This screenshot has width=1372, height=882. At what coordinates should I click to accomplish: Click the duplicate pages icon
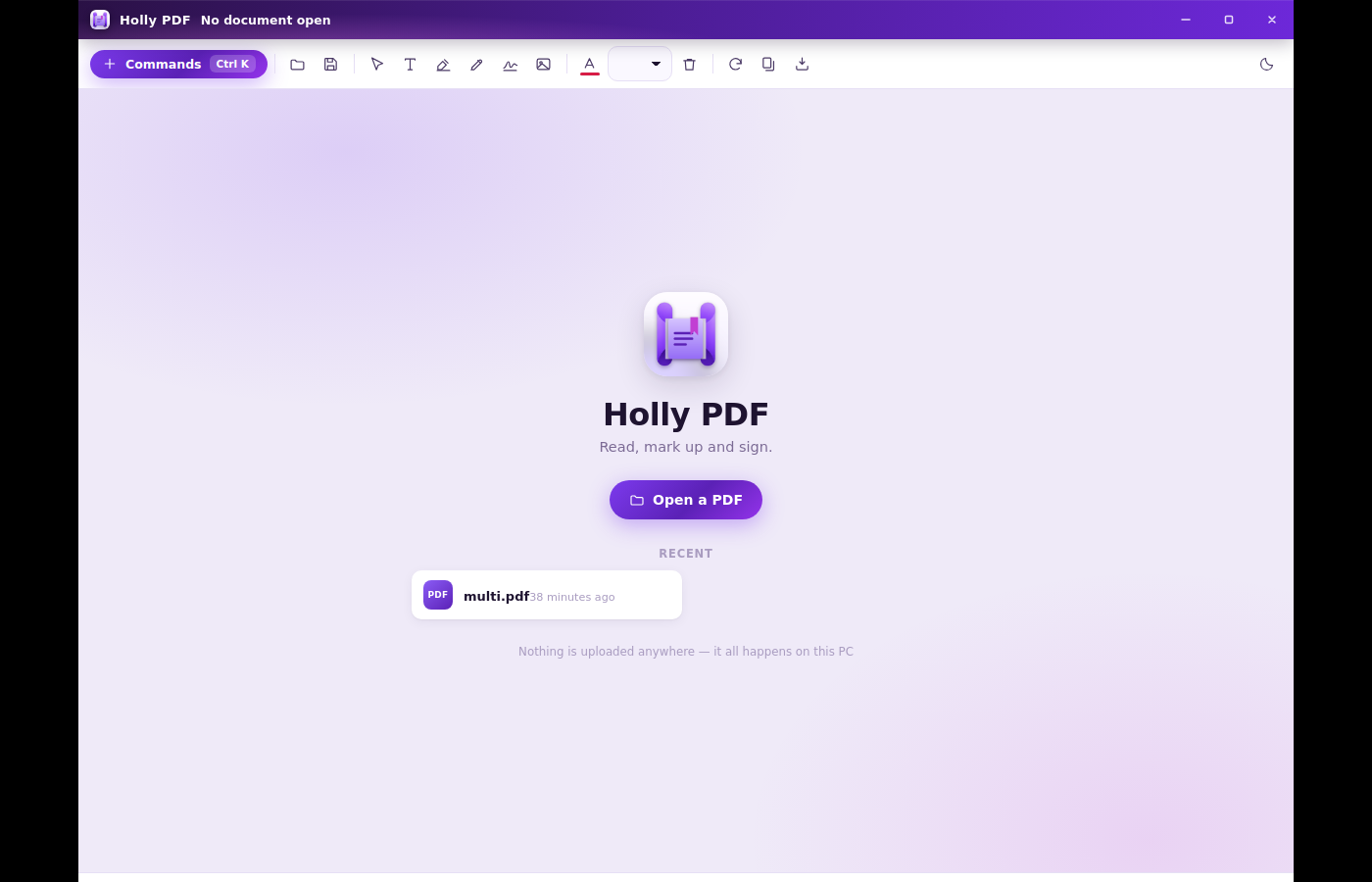click(769, 65)
